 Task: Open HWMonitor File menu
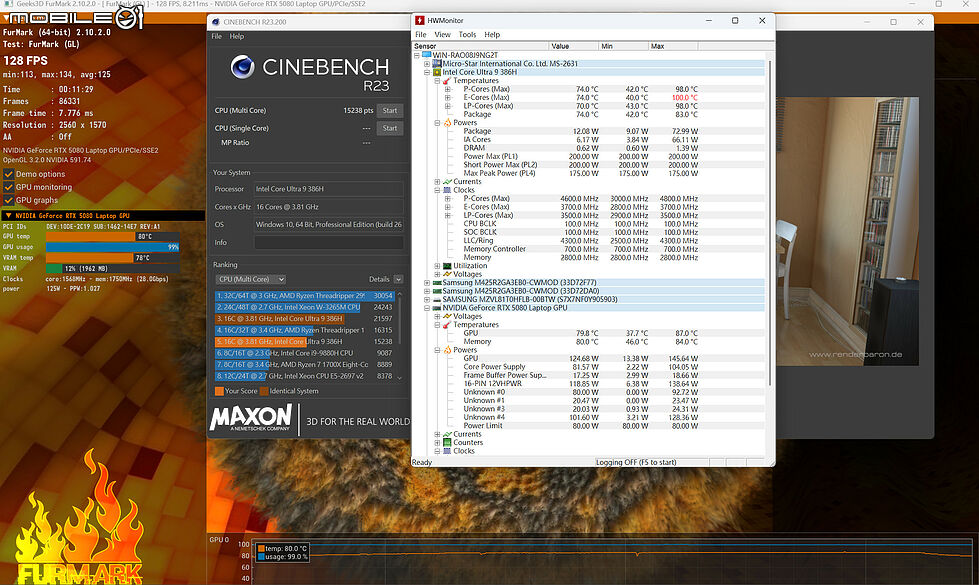point(421,34)
